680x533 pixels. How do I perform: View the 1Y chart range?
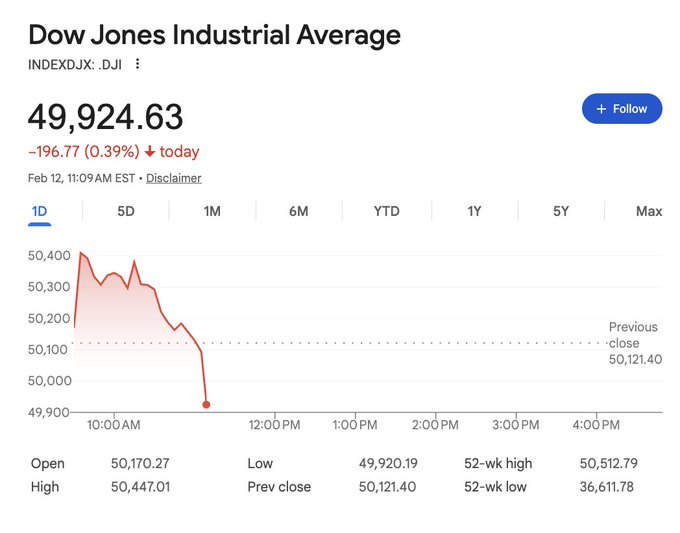(x=474, y=211)
